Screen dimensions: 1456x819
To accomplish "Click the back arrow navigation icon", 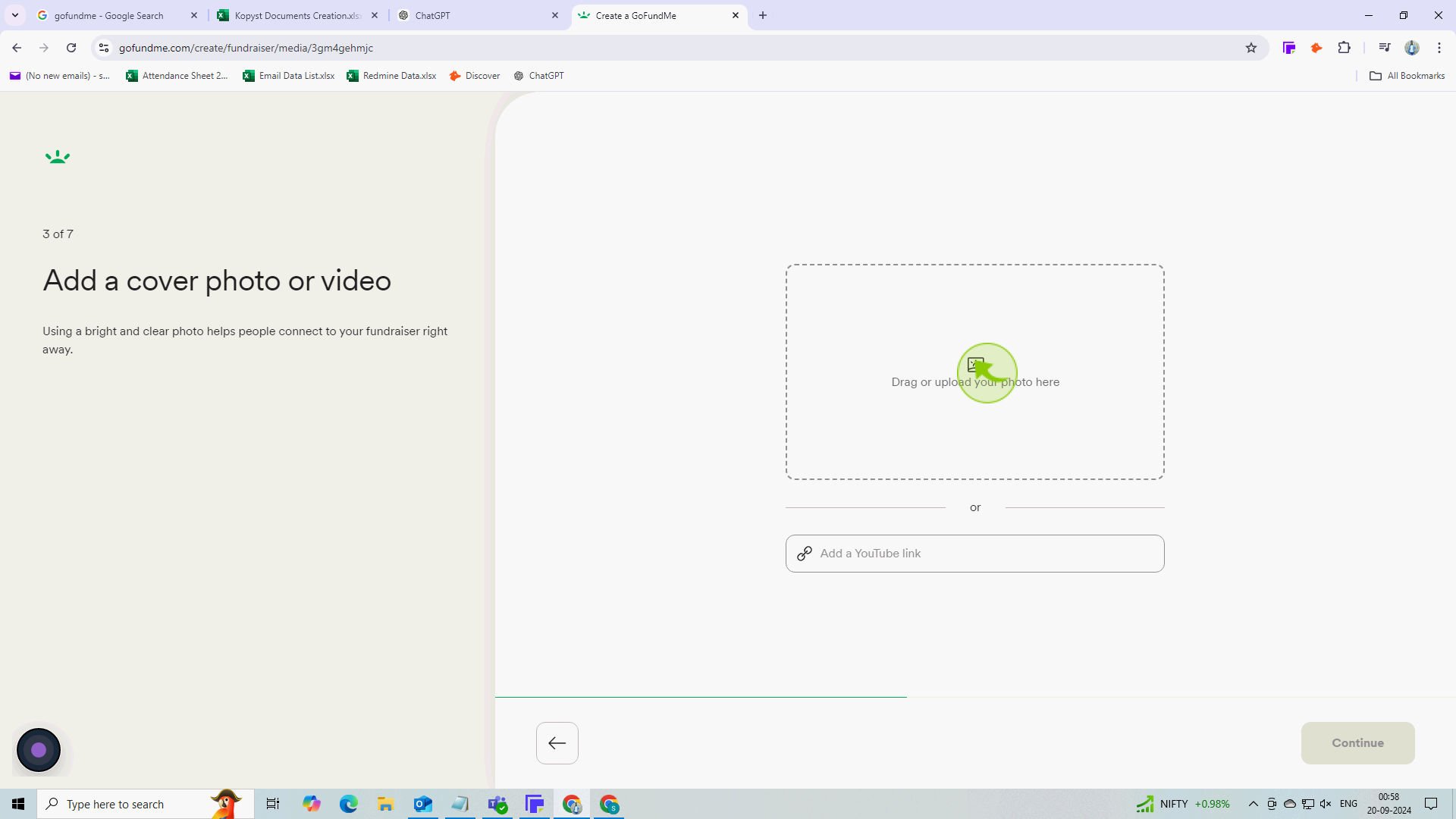I will (x=557, y=743).
